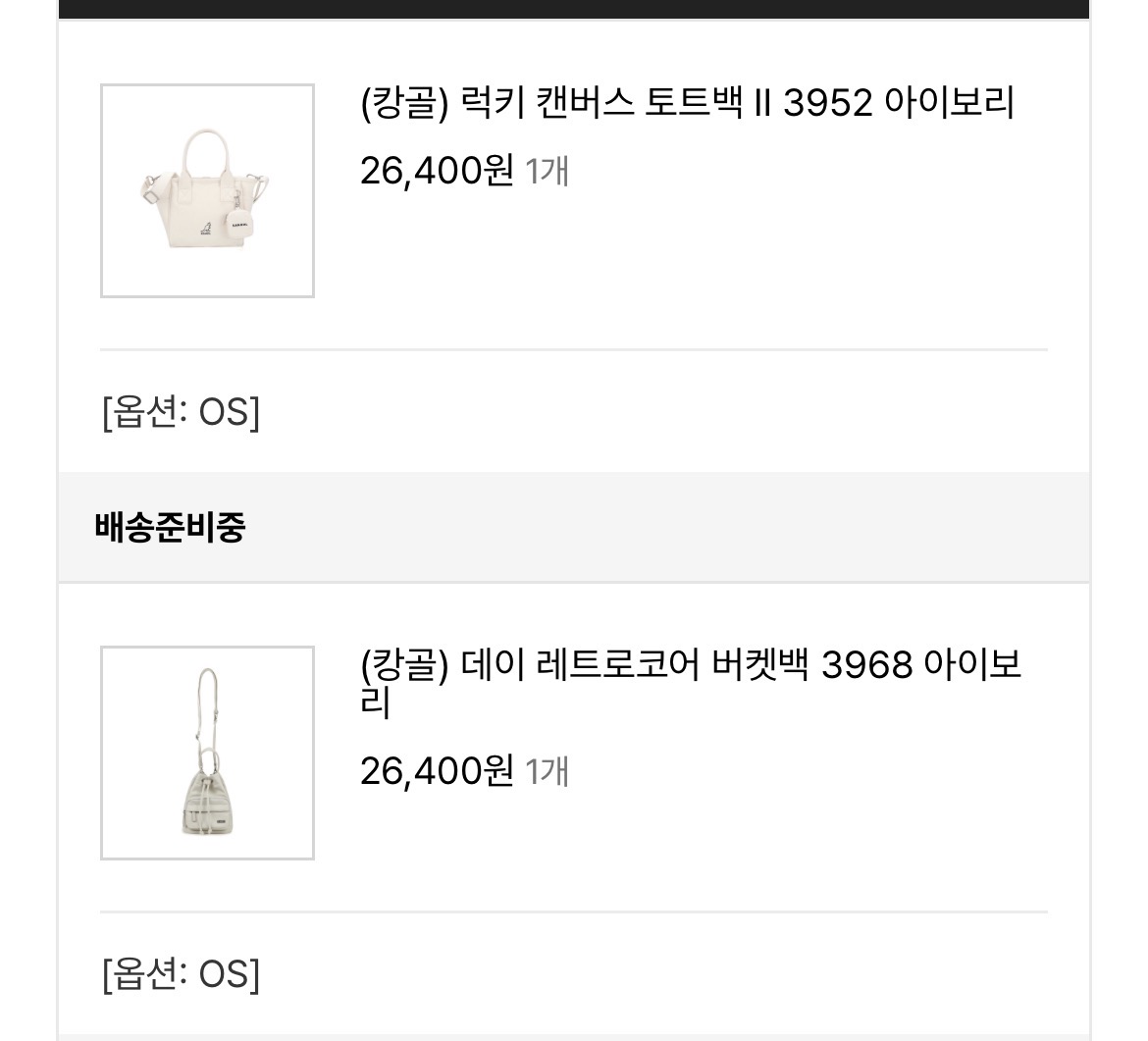Viewport: 1148px width, 1041px height.
Task: Click the 1개 quantity beside the bucket bag price
Action: coord(548,771)
